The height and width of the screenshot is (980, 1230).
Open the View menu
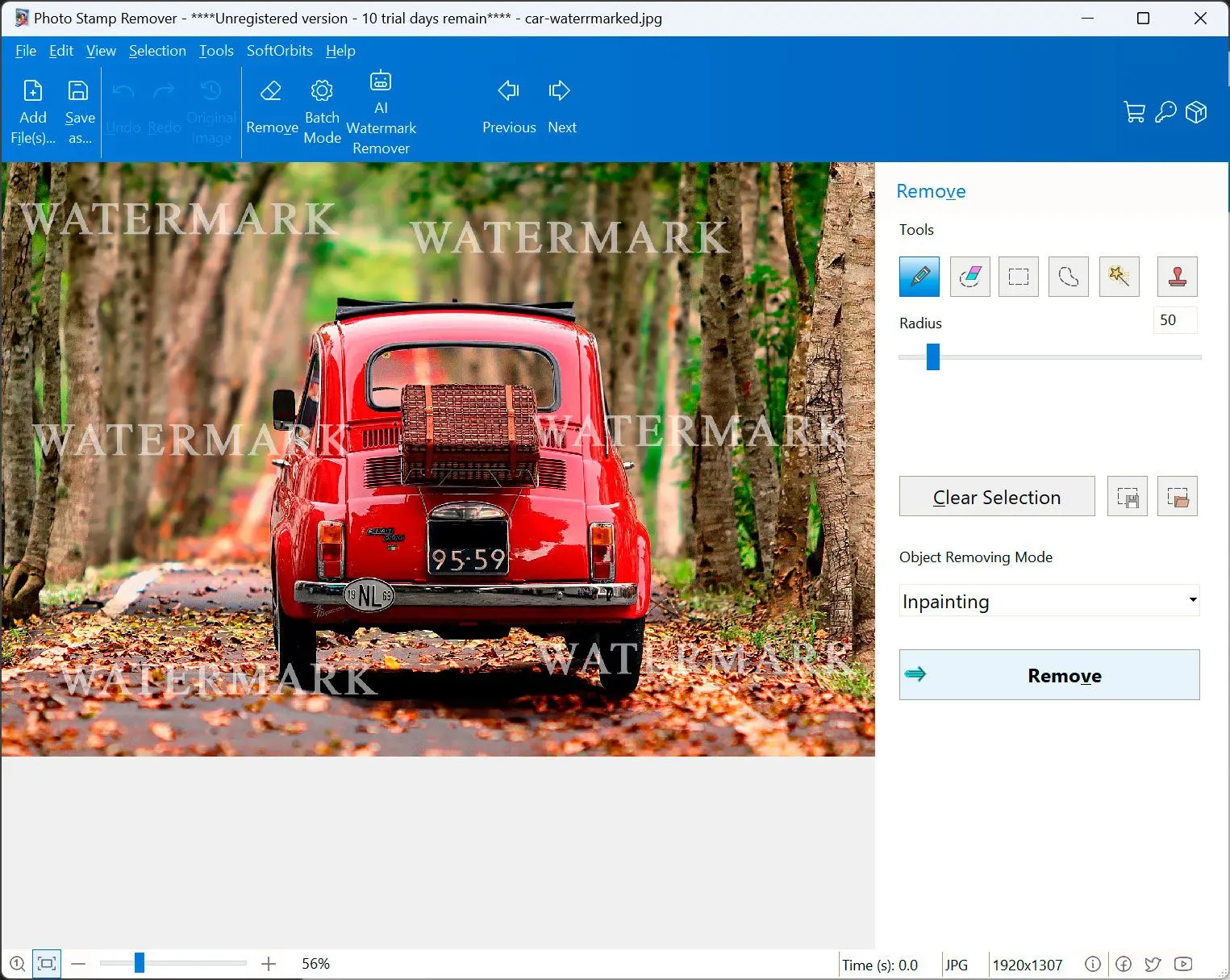[x=101, y=51]
